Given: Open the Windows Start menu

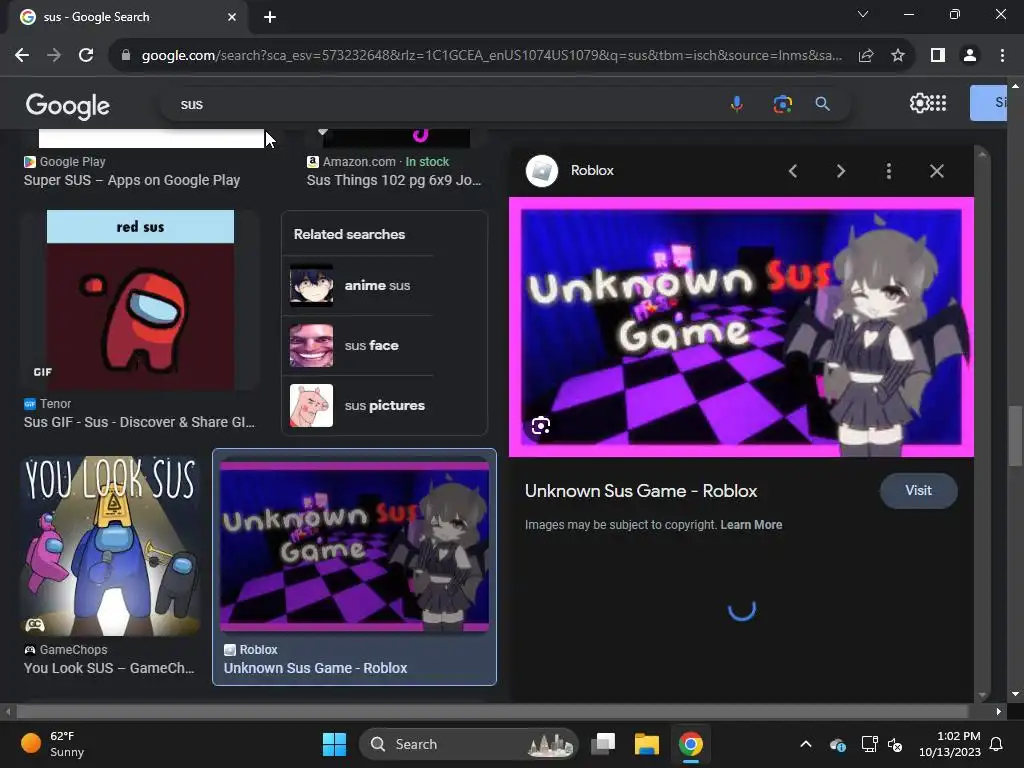Looking at the screenshot, I should (x=334, y=744).
